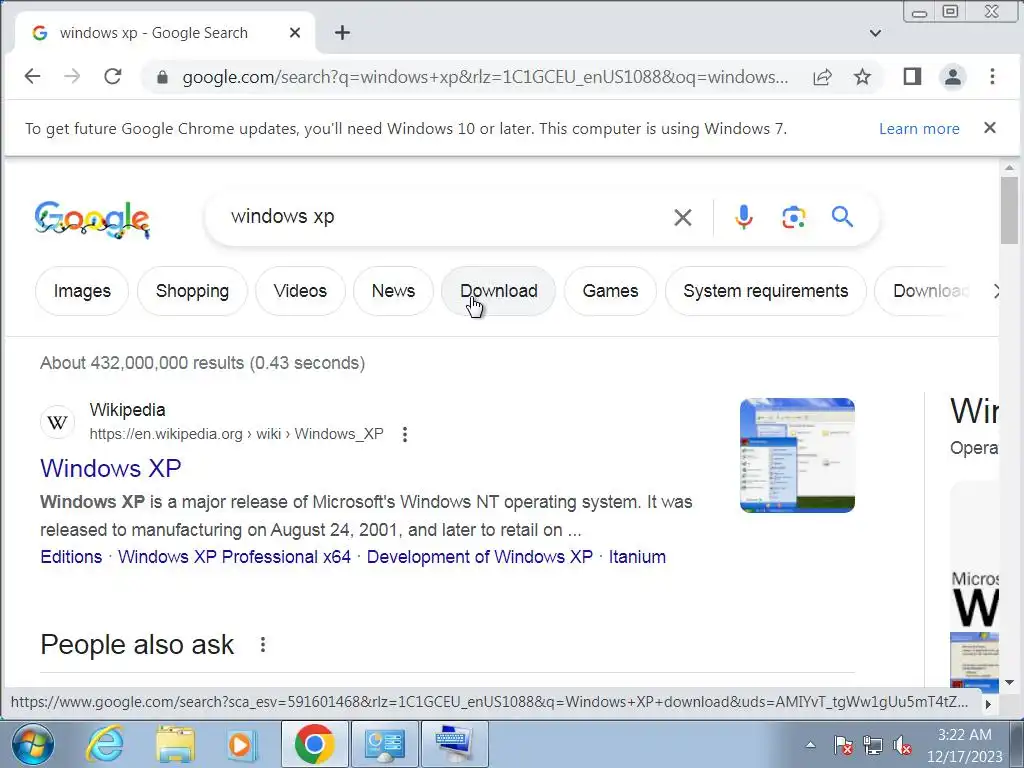Expand the tab search dropdown arrow
The height and width of the screenshot is (768, 1024).
click(875, 33)
